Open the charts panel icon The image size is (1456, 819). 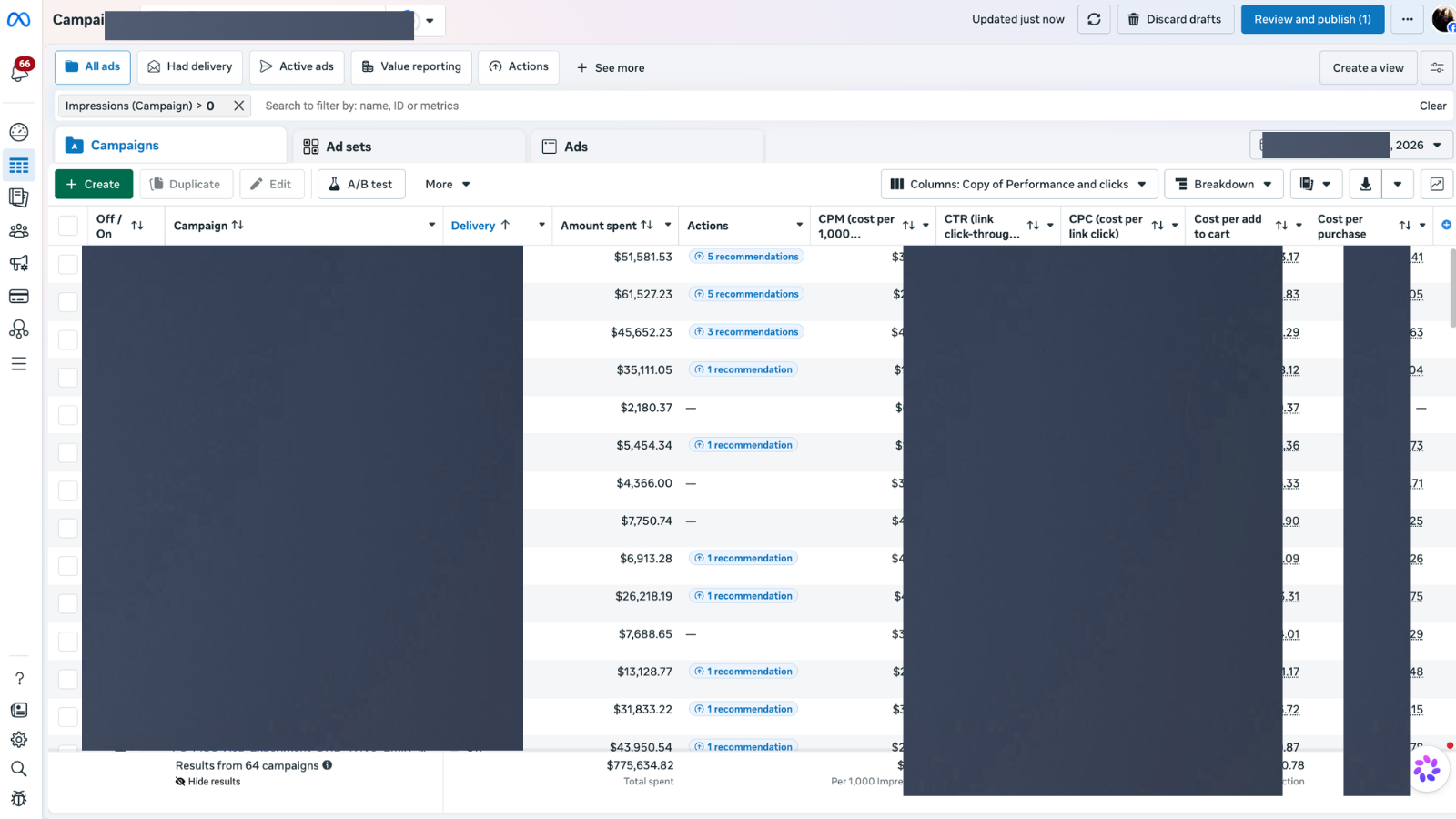[x=1437, y=184]
